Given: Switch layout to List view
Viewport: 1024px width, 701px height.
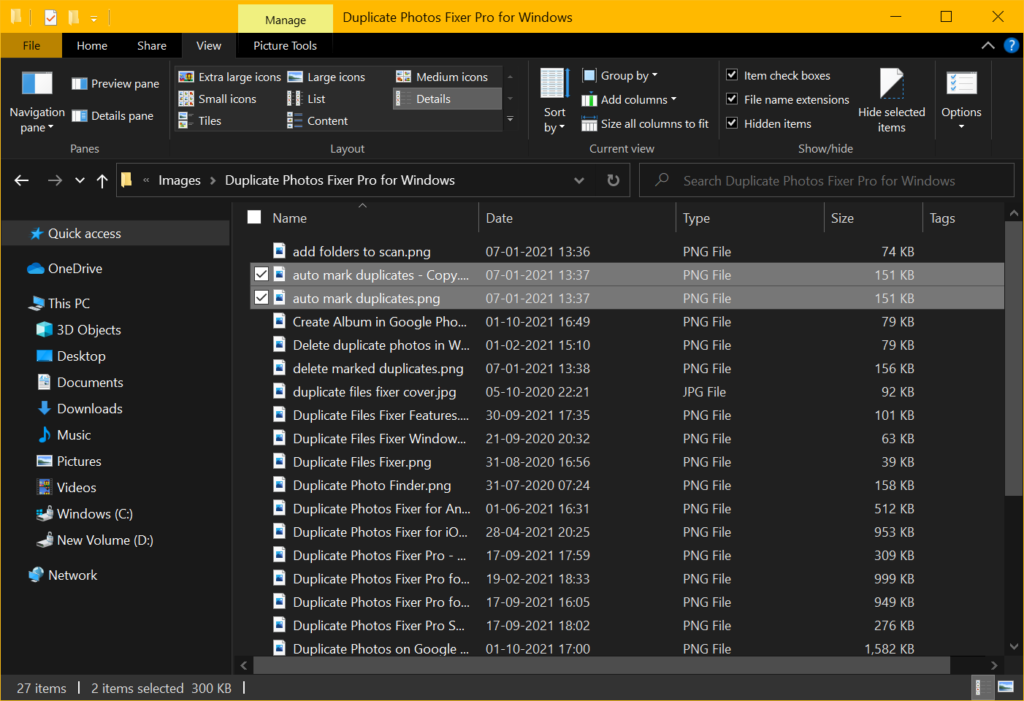Looking at the screenshot, I should 306,99.
